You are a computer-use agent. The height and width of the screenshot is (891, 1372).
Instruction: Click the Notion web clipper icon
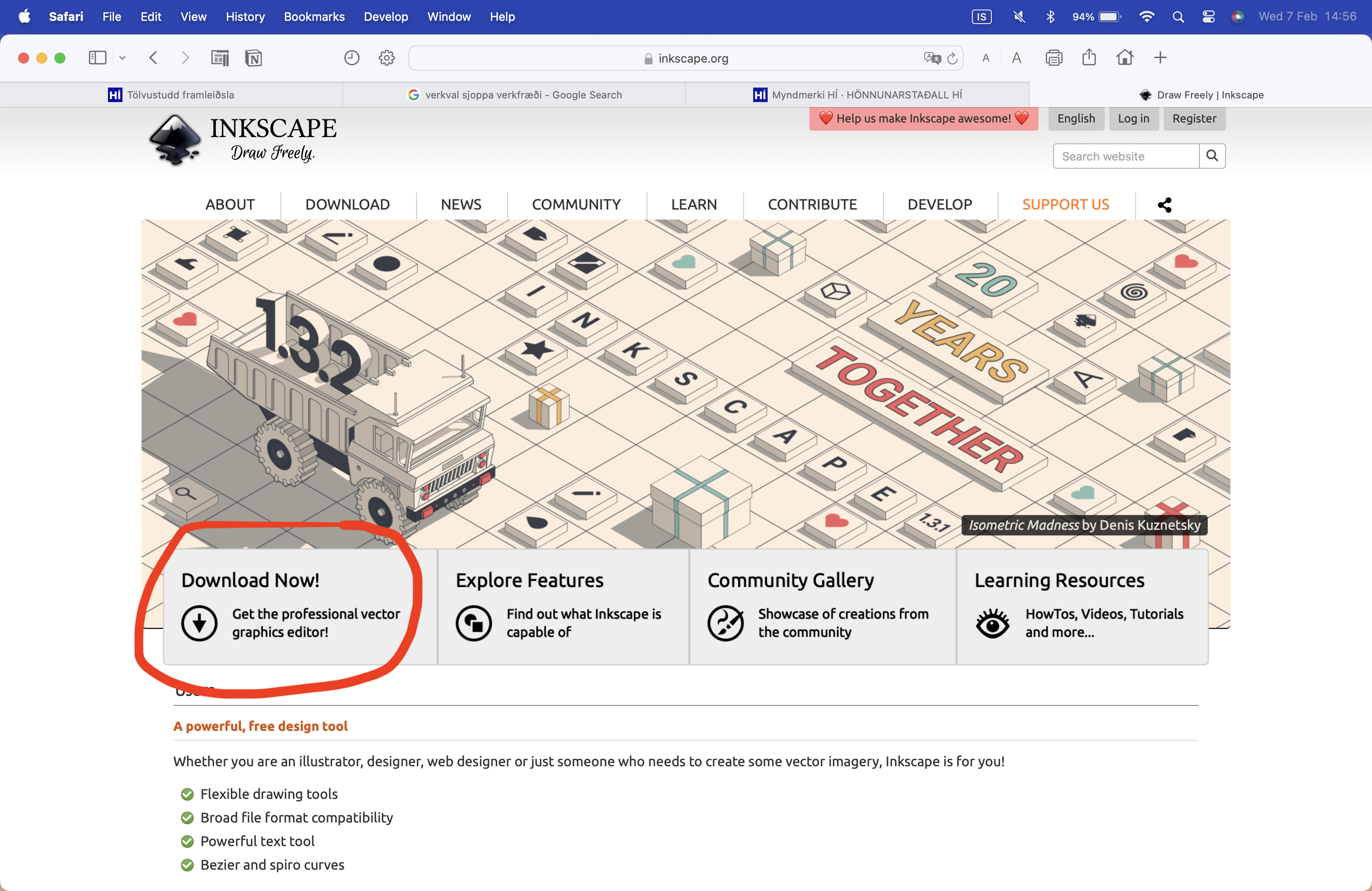(254, 58)
